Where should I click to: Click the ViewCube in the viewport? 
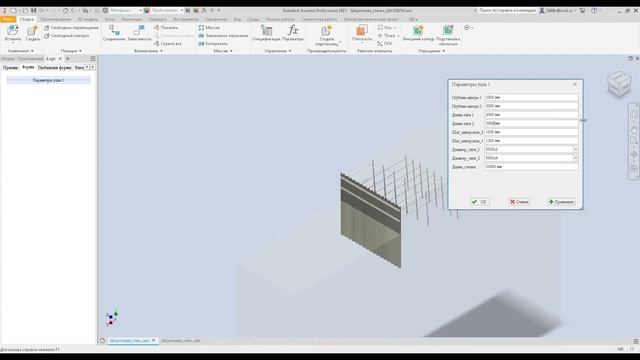click(619, 83)
